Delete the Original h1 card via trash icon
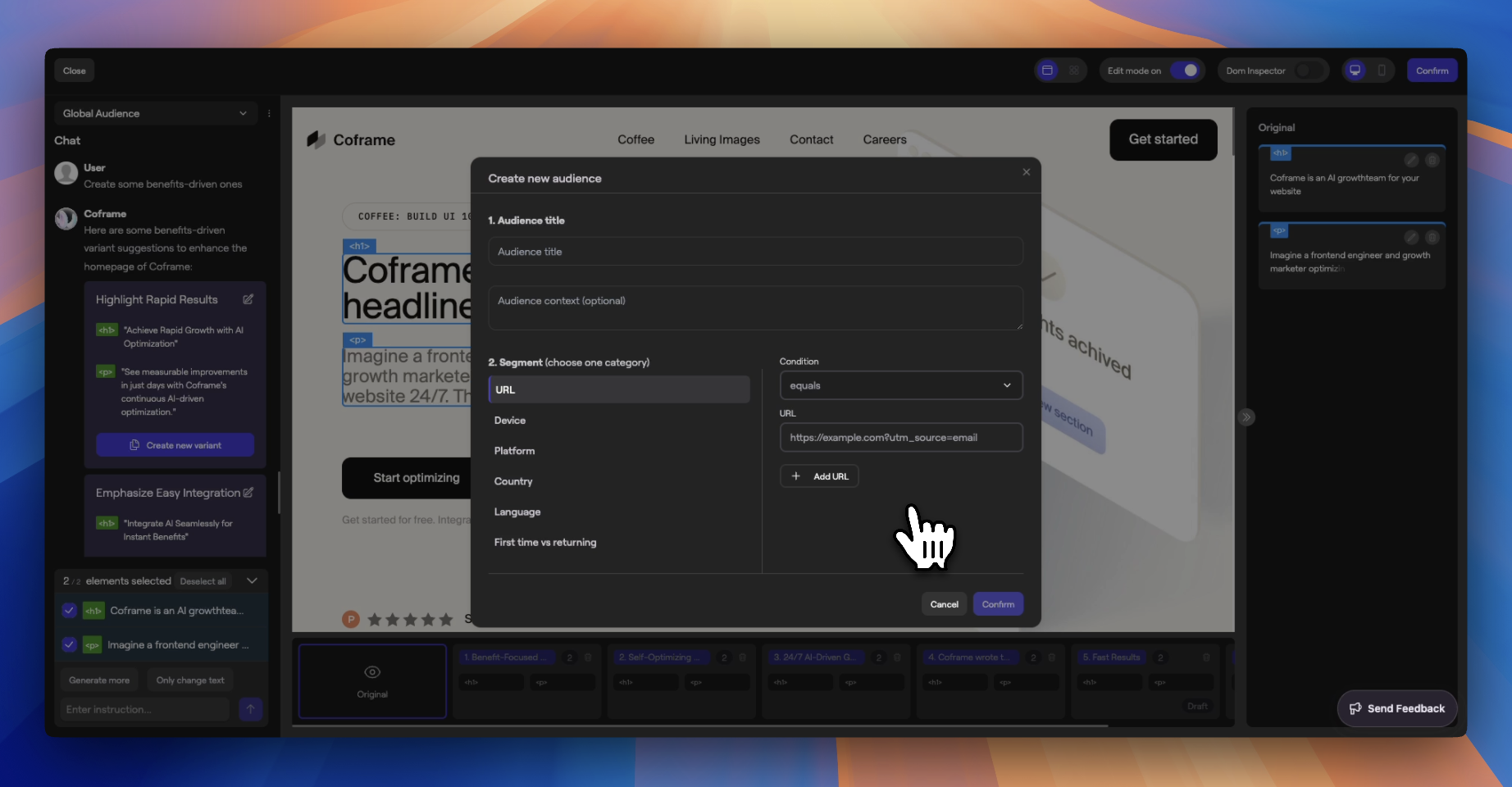 click(x=1432, y=160)
